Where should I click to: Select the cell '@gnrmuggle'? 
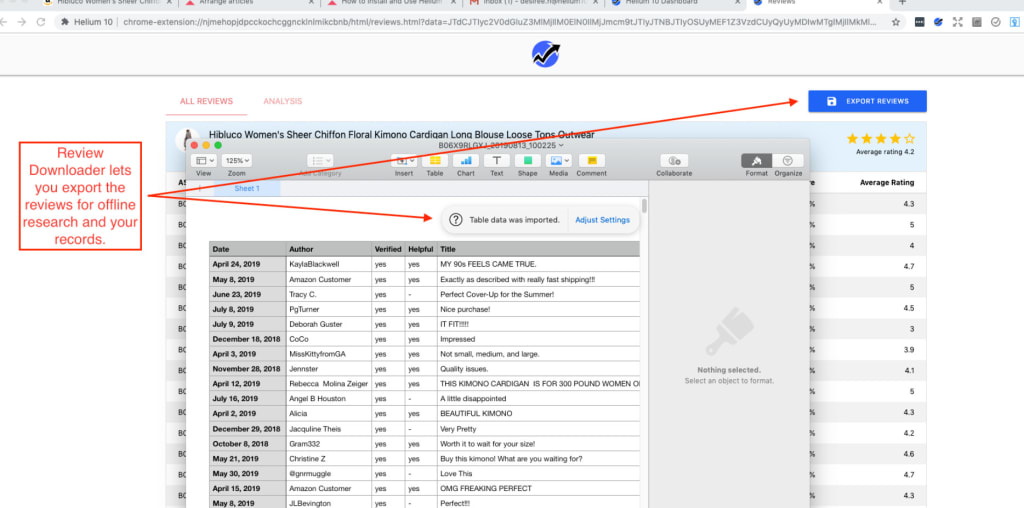tap(329, 474)
